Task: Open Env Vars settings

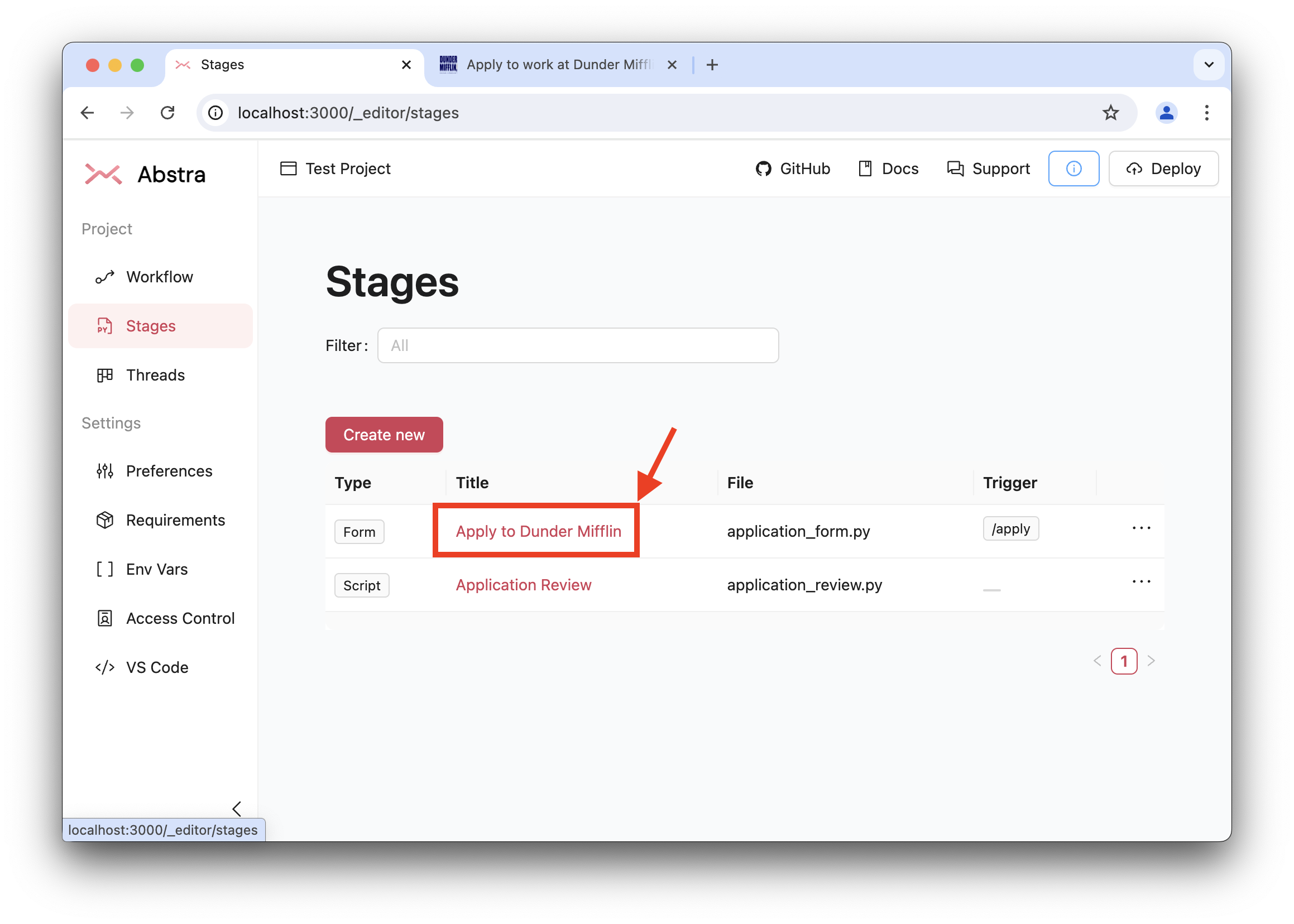Action: (160, 569)
